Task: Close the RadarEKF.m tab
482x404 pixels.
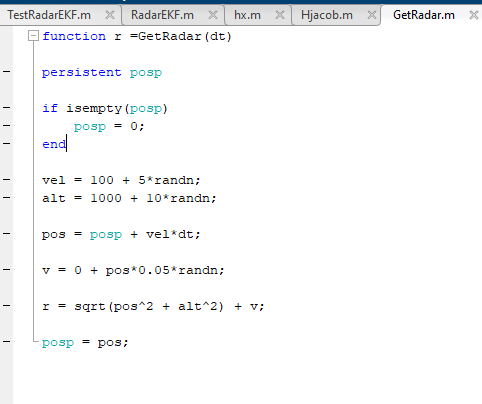Action: [x=213, y=15]
